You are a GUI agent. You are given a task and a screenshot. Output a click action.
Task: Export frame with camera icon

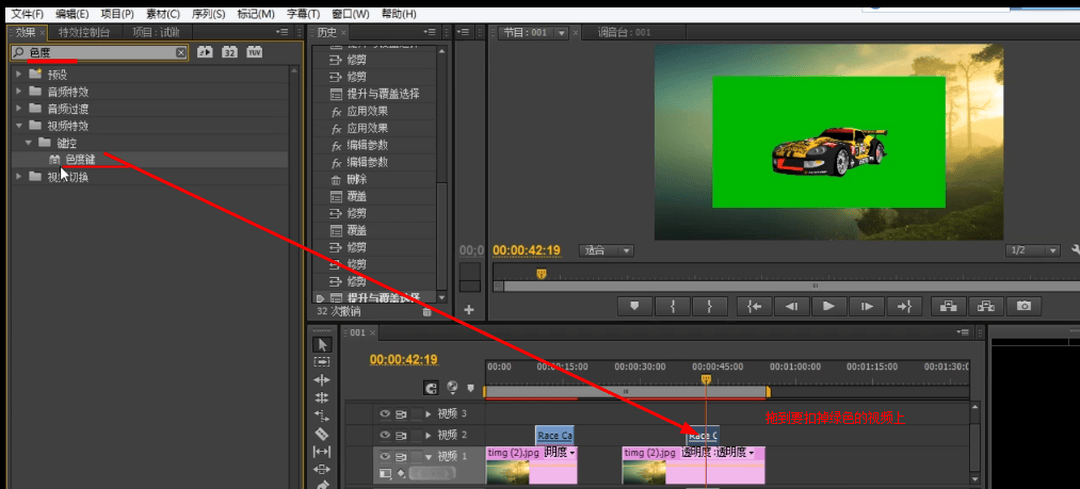point(1024,306)
